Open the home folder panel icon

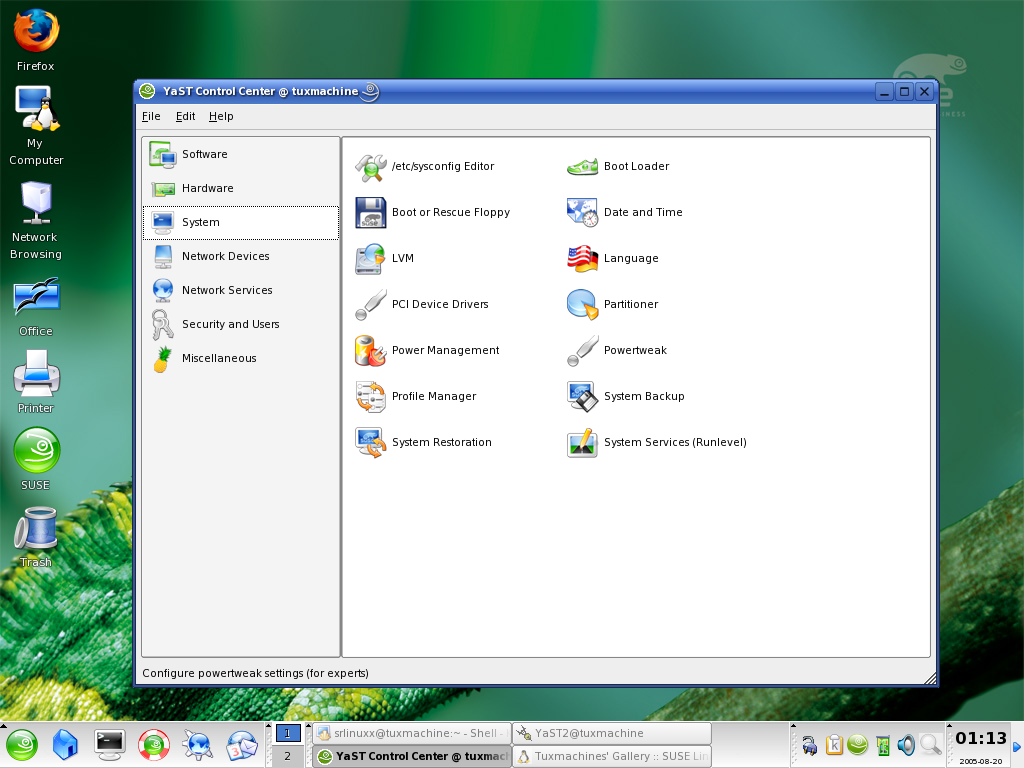(65, 744)
